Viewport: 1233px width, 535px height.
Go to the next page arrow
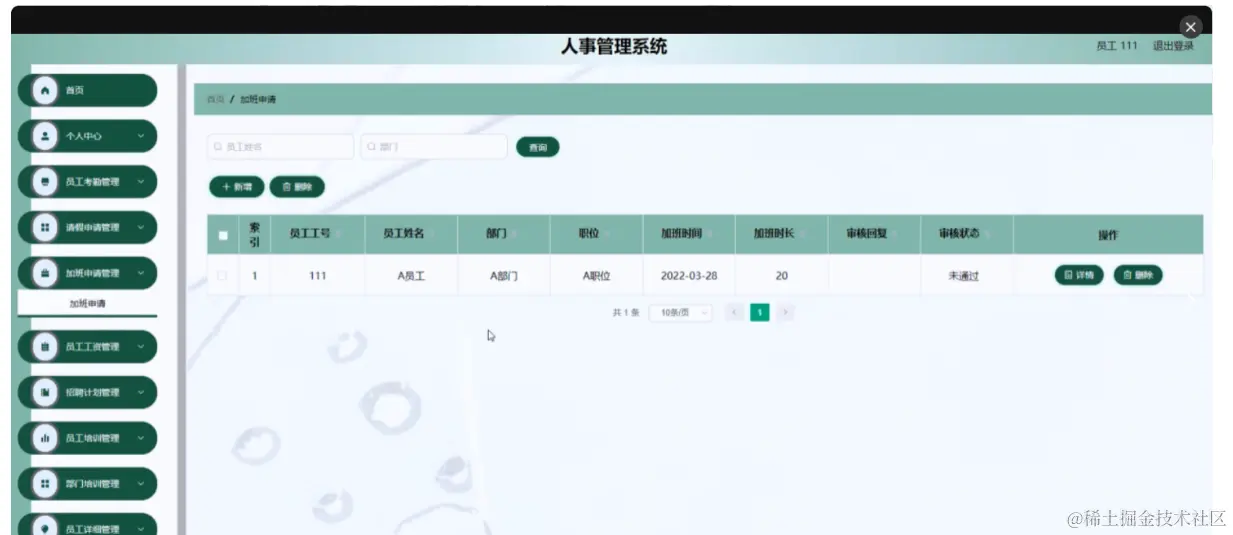[786, 313]
